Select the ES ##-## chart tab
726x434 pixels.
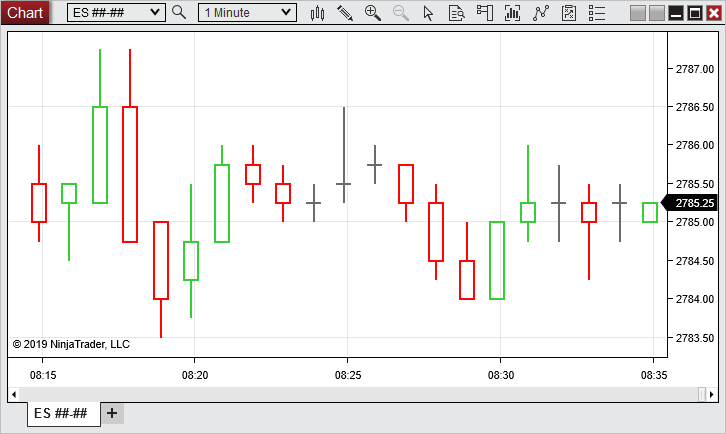61,413
